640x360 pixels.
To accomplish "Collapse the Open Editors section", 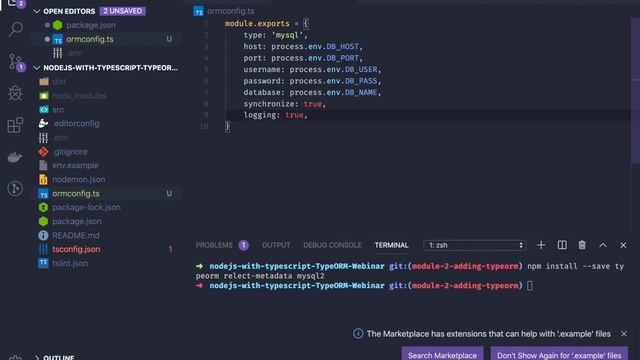I will (36, 11).
